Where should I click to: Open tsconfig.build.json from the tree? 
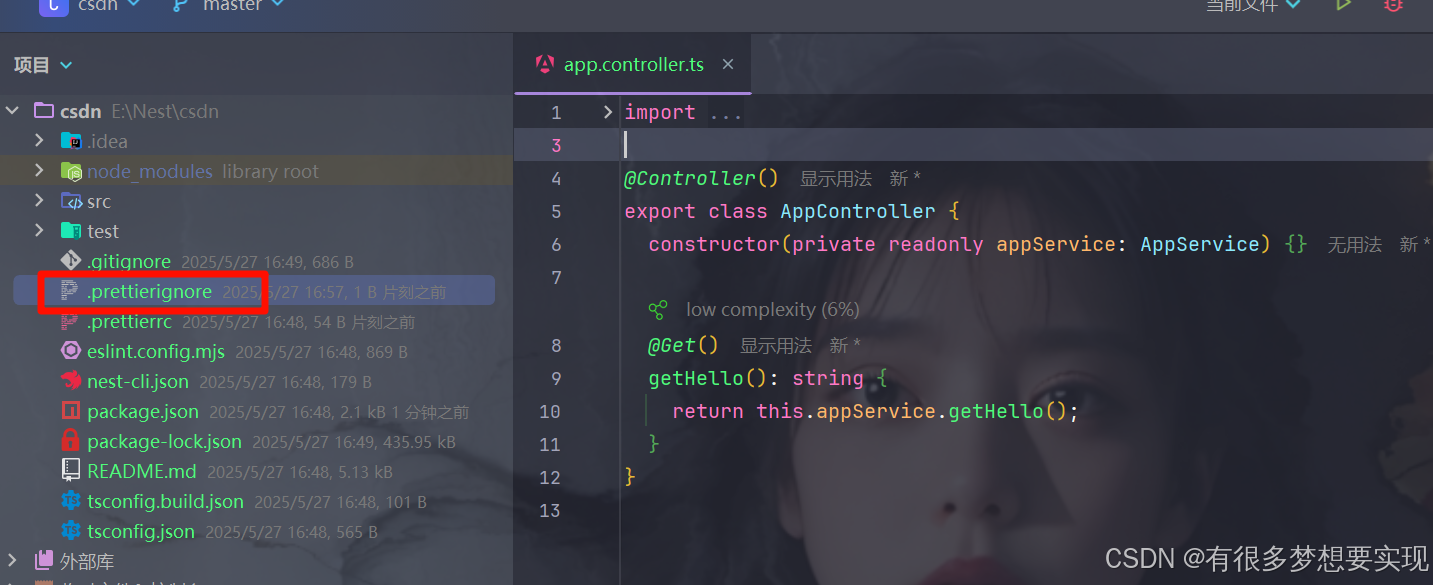(165, 501)
